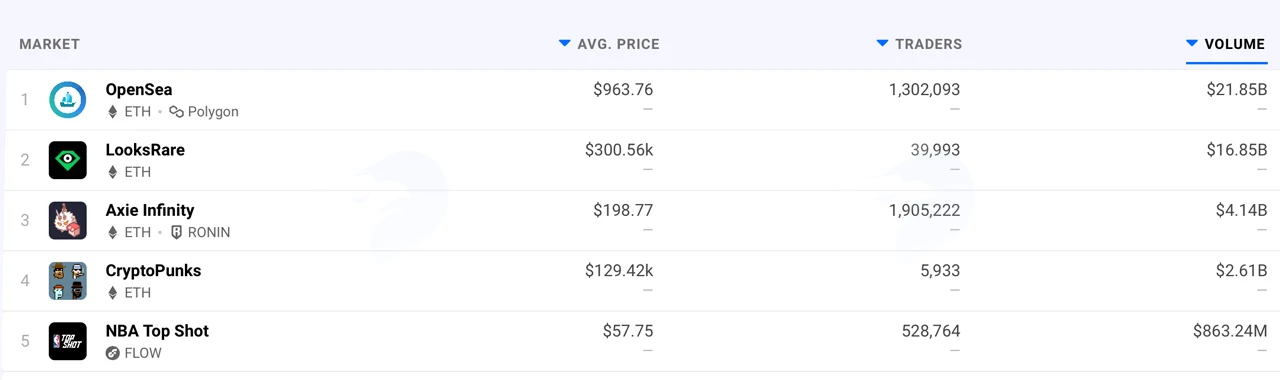
Task: Sort by the TRADERS column arrow
Action: 882,44
